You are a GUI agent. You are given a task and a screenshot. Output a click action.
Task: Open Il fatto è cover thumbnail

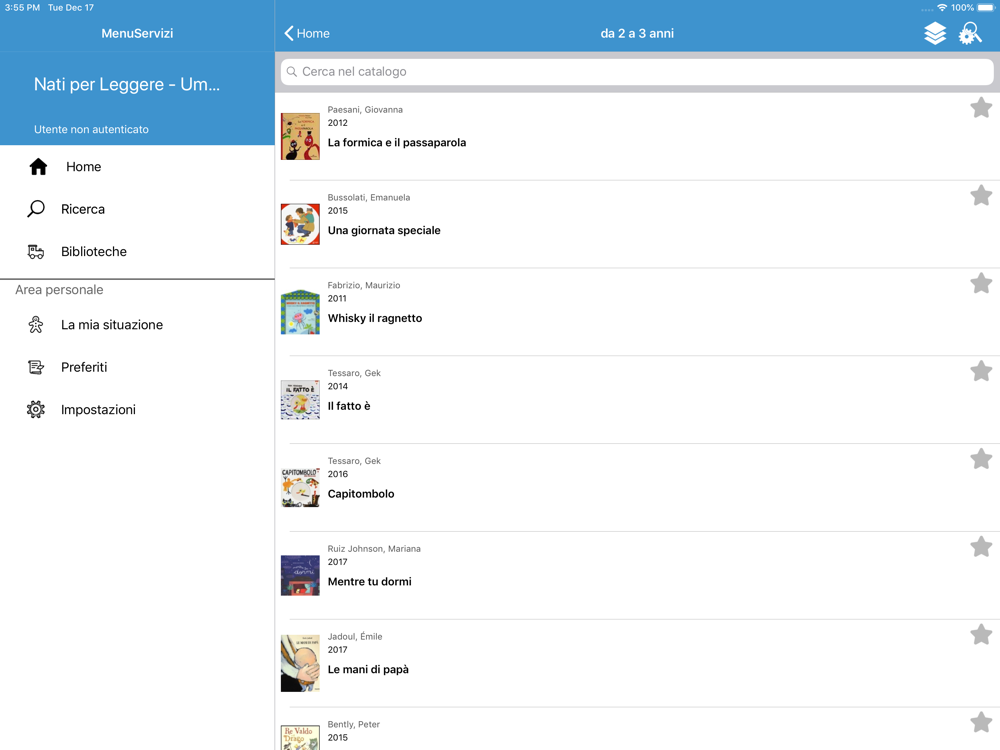coord(300,400)
